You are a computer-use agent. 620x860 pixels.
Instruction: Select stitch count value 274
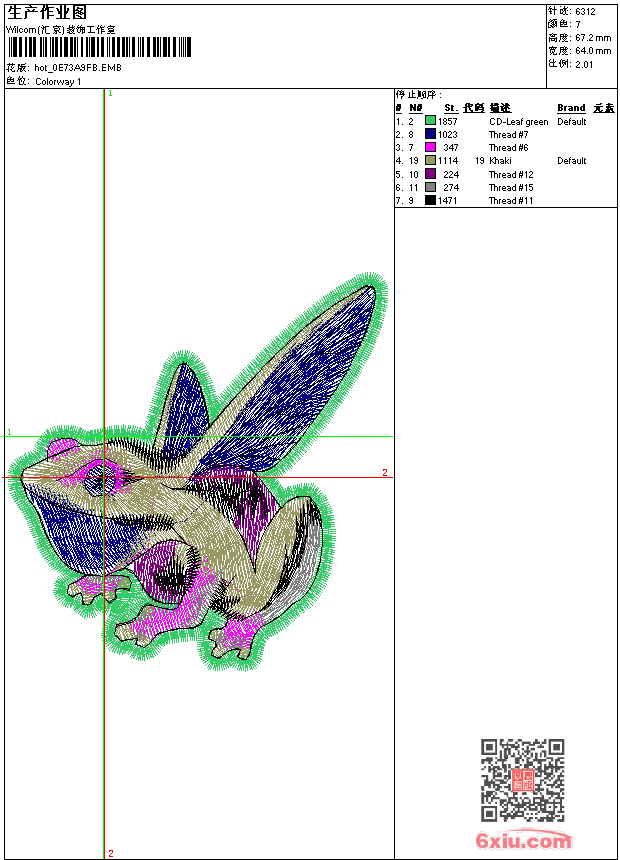[x=451, y=188]
